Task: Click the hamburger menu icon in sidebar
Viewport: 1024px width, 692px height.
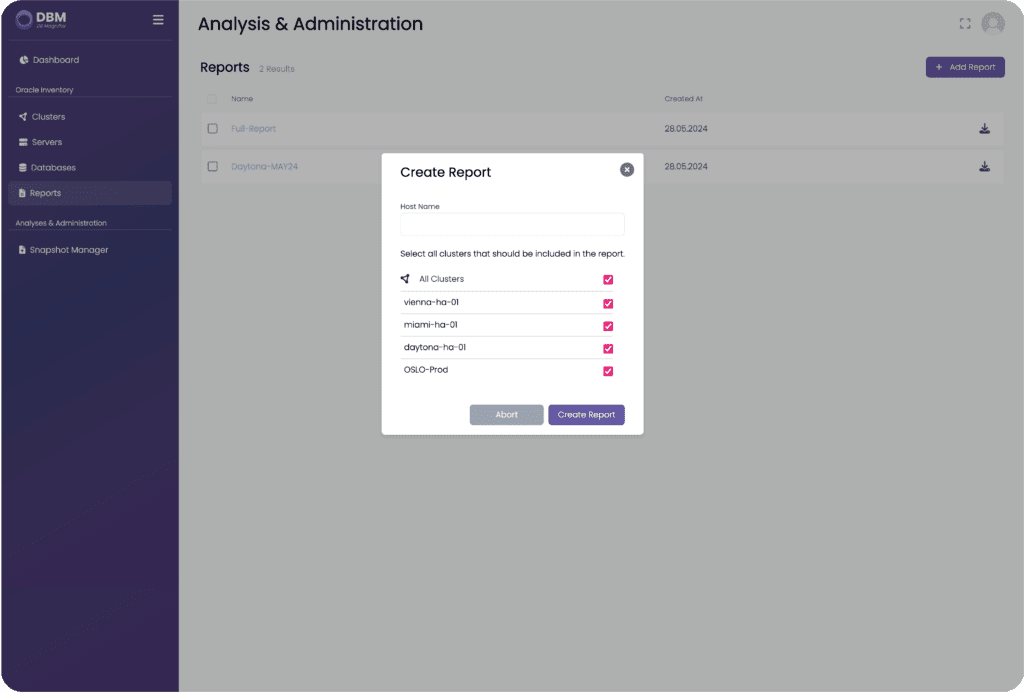Action: 158,20
